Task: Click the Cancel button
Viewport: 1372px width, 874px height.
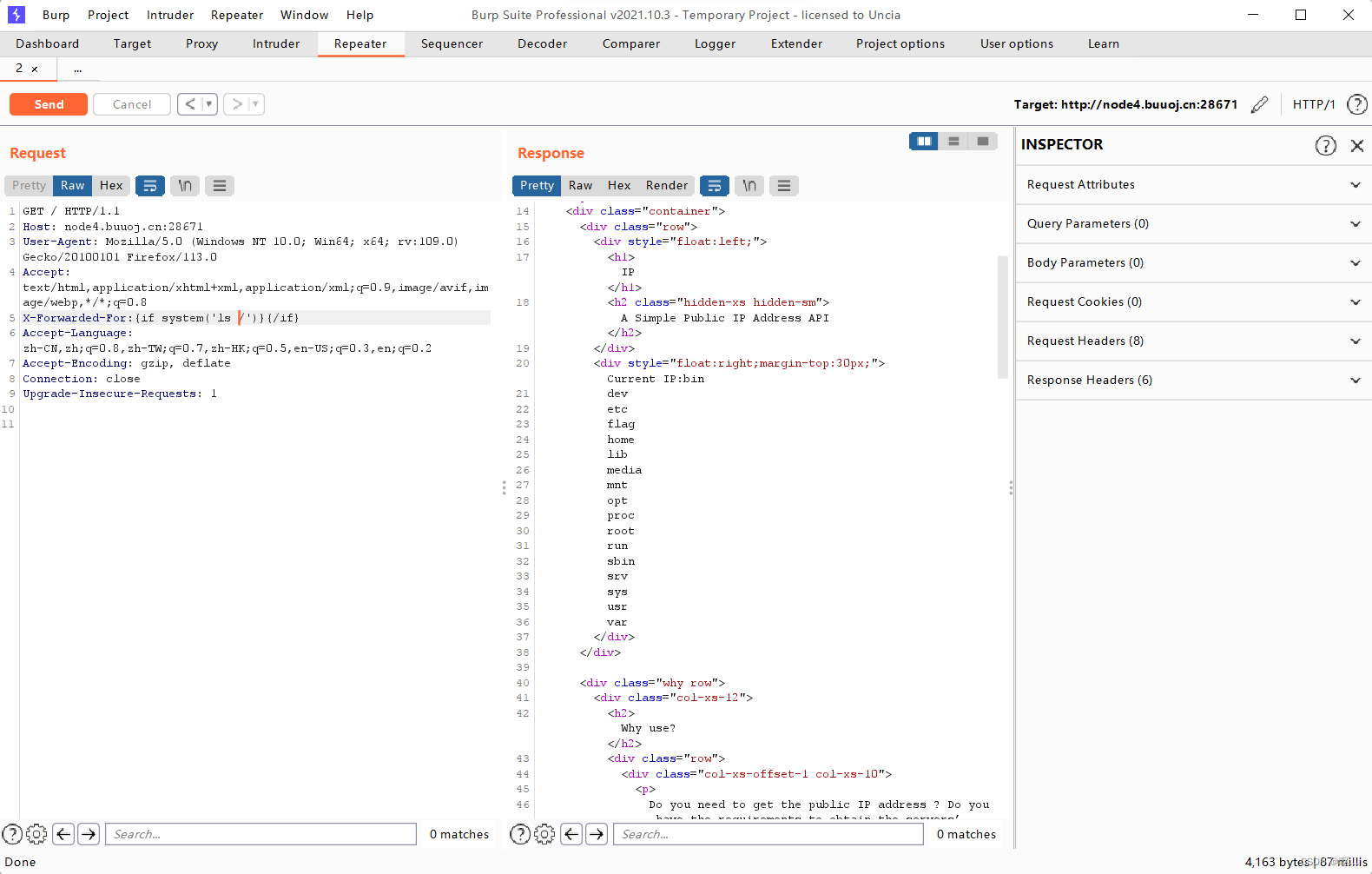Action: [x=132, y=104]
